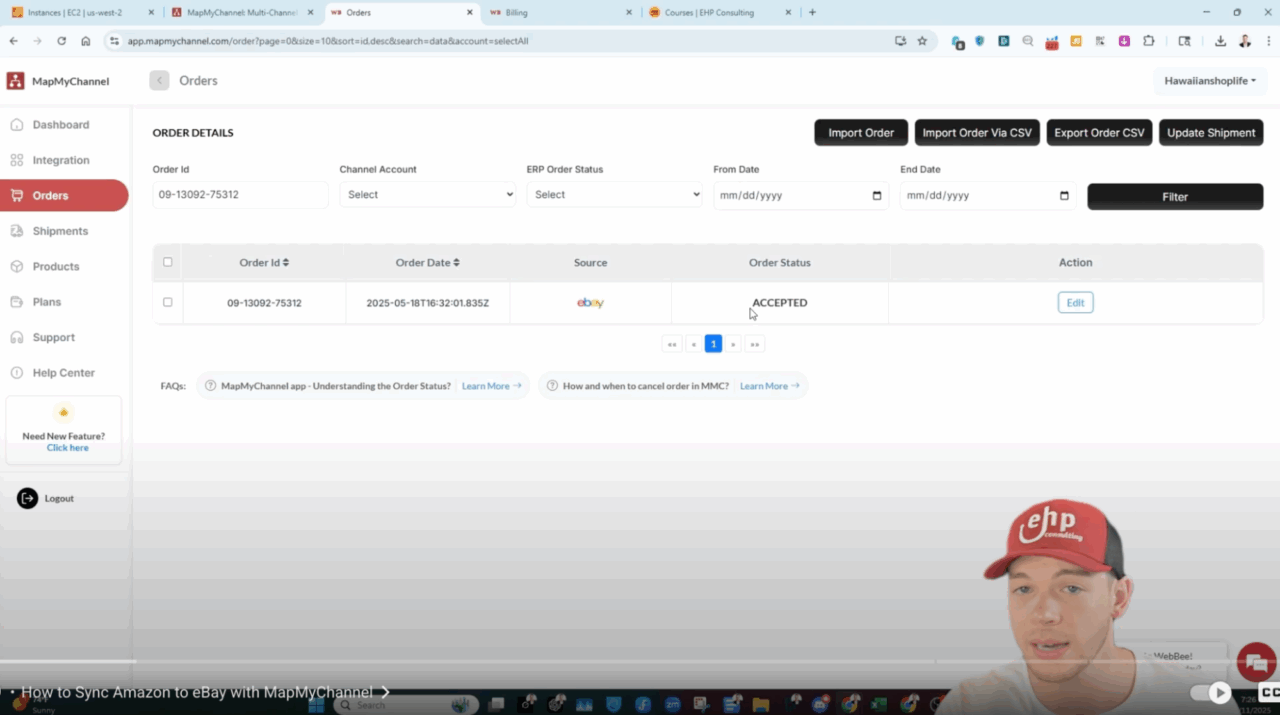Click the Logout arrow icon
This screenshot has height=715, width=1280.
(27, 498)
